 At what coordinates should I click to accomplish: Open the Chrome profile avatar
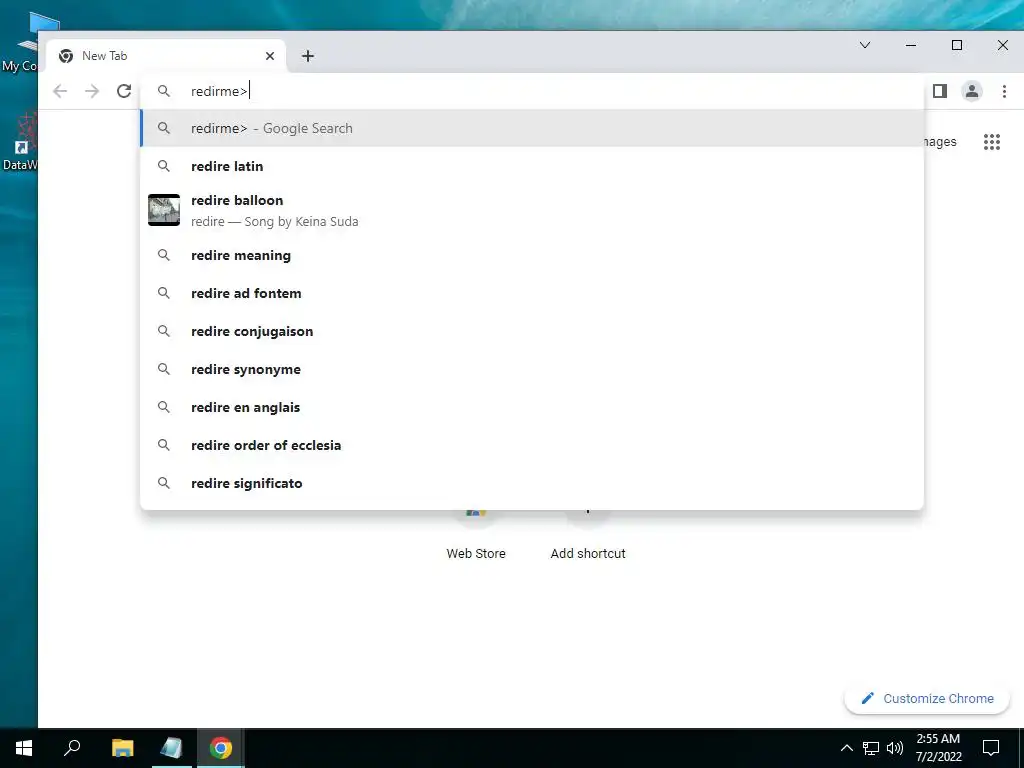pyautogui.click(x=972, y=91)
